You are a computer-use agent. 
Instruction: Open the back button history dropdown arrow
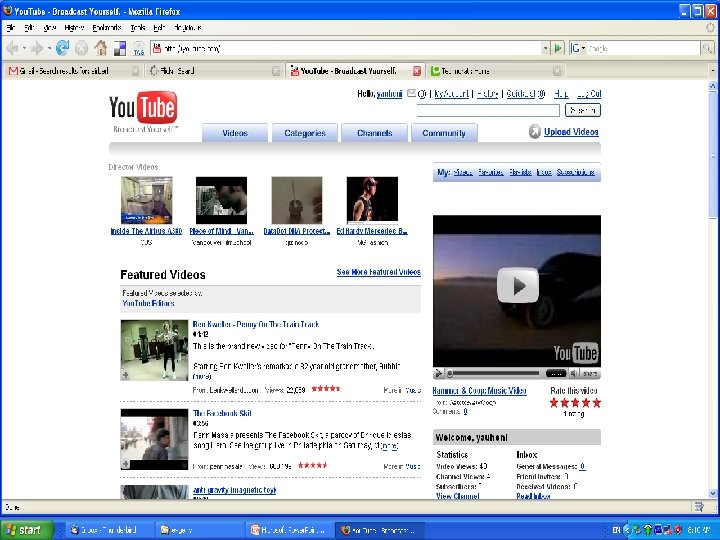pos(24,48)
